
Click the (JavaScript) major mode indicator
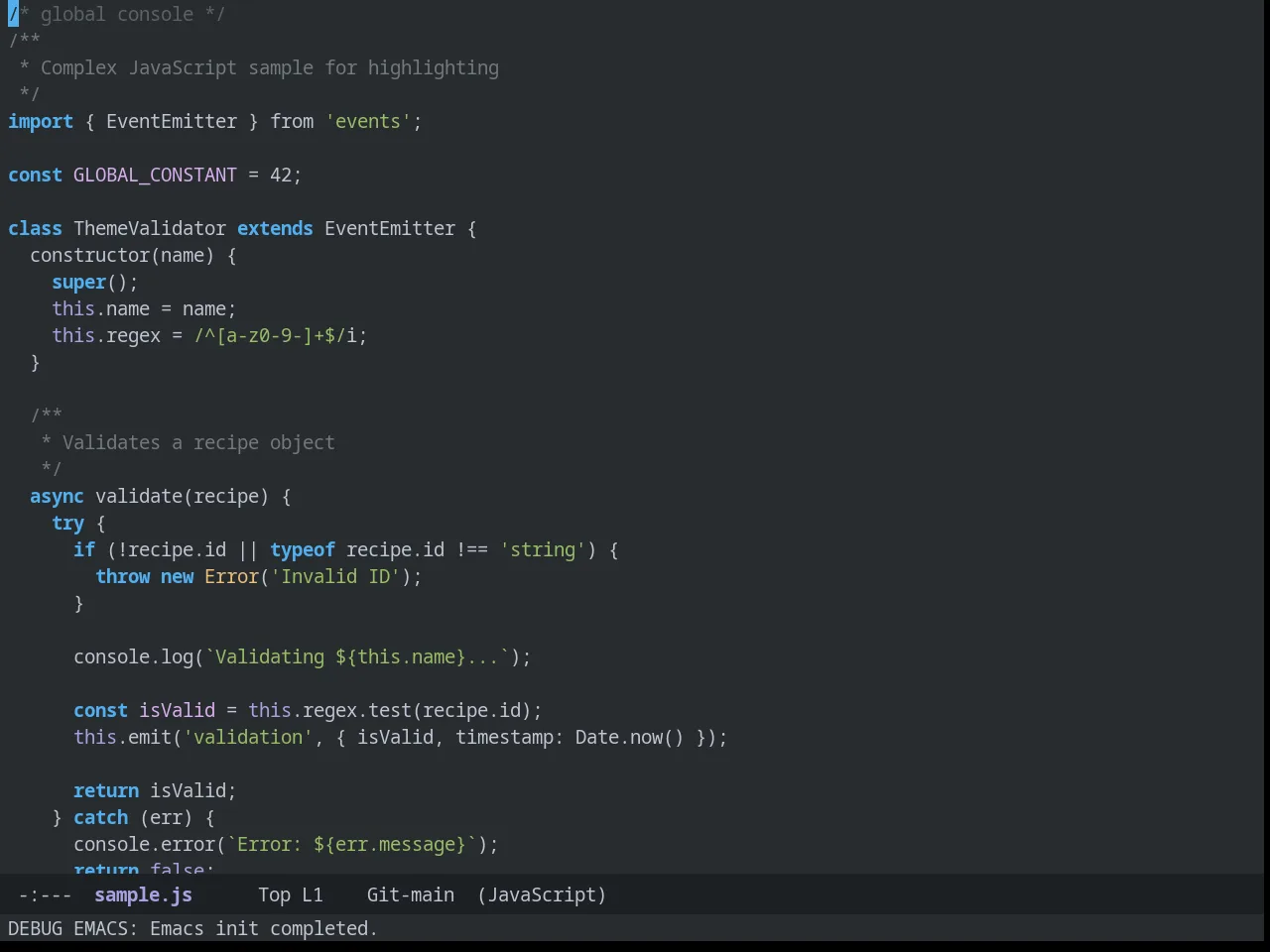tap(542, 894)
